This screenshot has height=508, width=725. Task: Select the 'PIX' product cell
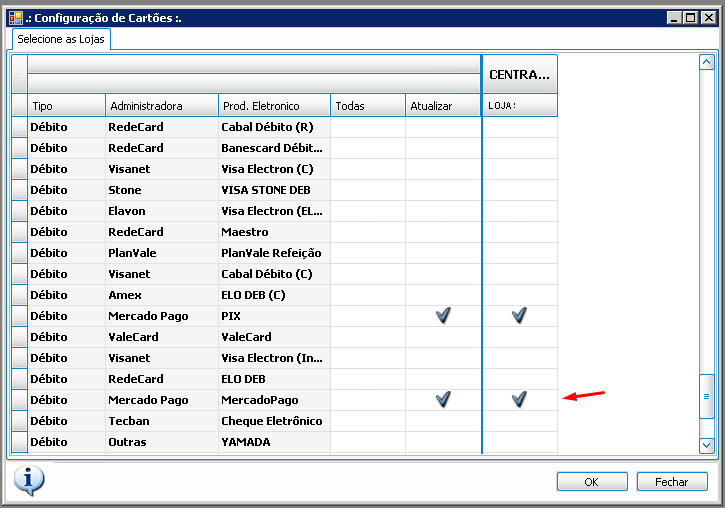click(x=274, y=316)
